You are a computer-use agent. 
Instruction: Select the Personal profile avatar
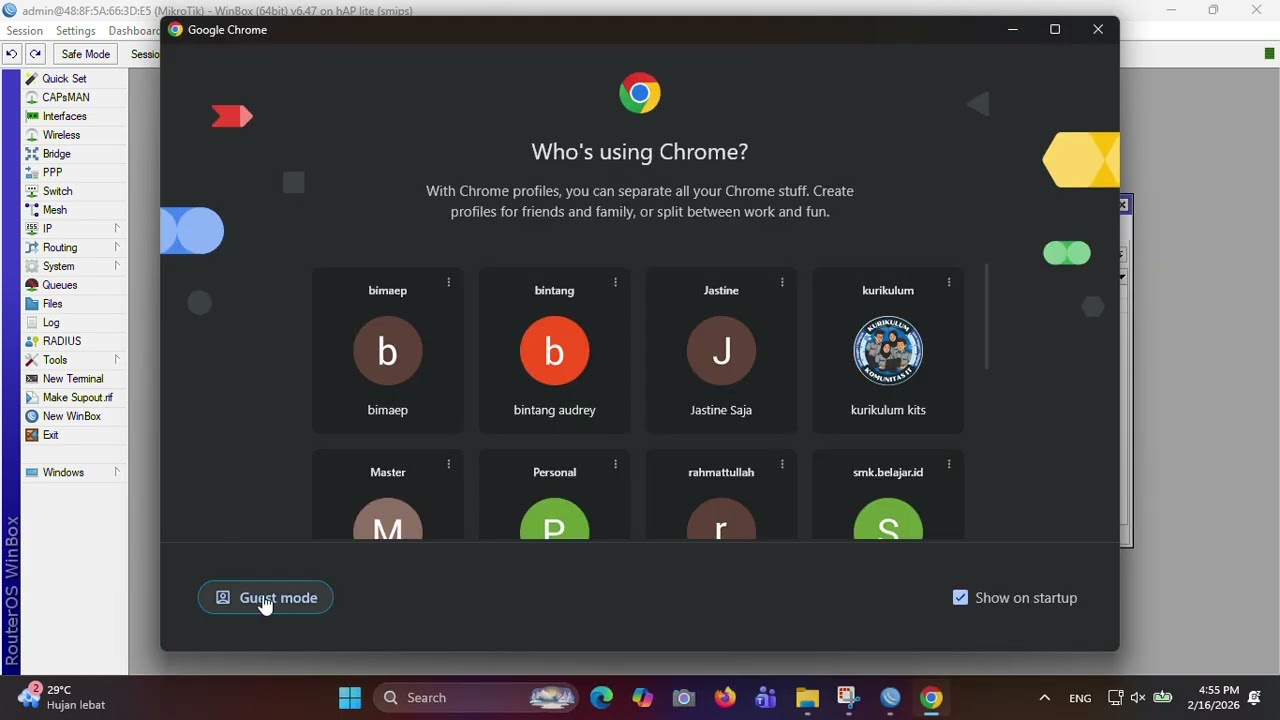click(554, 520)
